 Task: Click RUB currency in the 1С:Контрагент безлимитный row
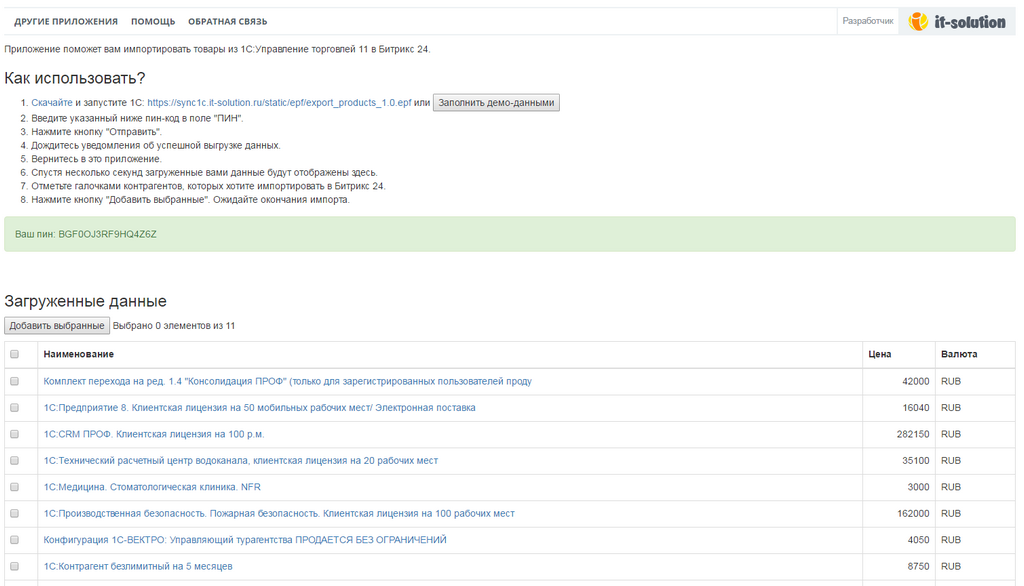tap(951, 566)
